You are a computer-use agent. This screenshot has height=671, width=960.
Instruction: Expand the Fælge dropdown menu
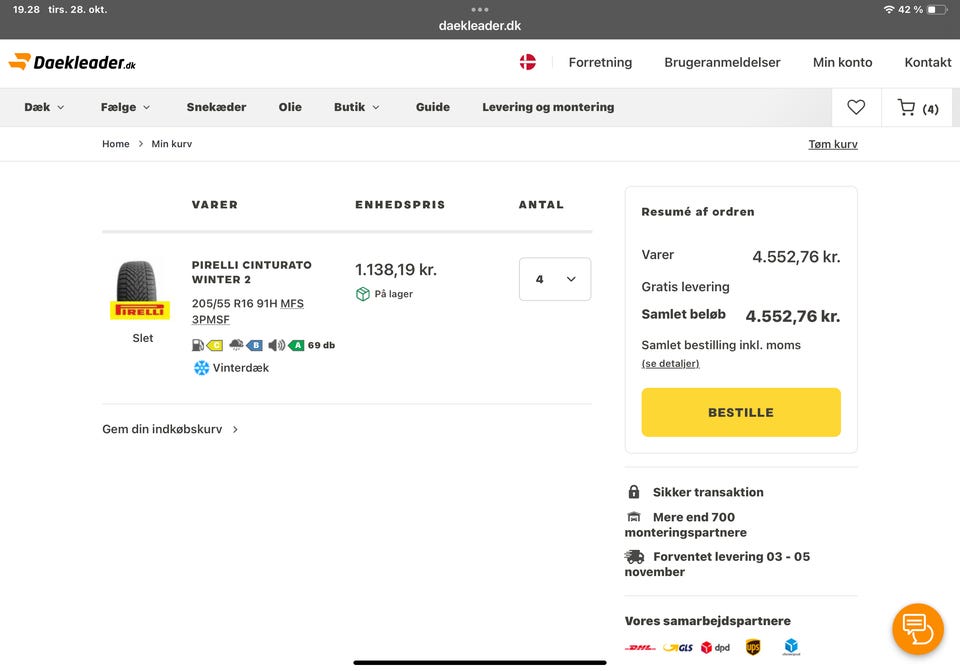point(125,107)
